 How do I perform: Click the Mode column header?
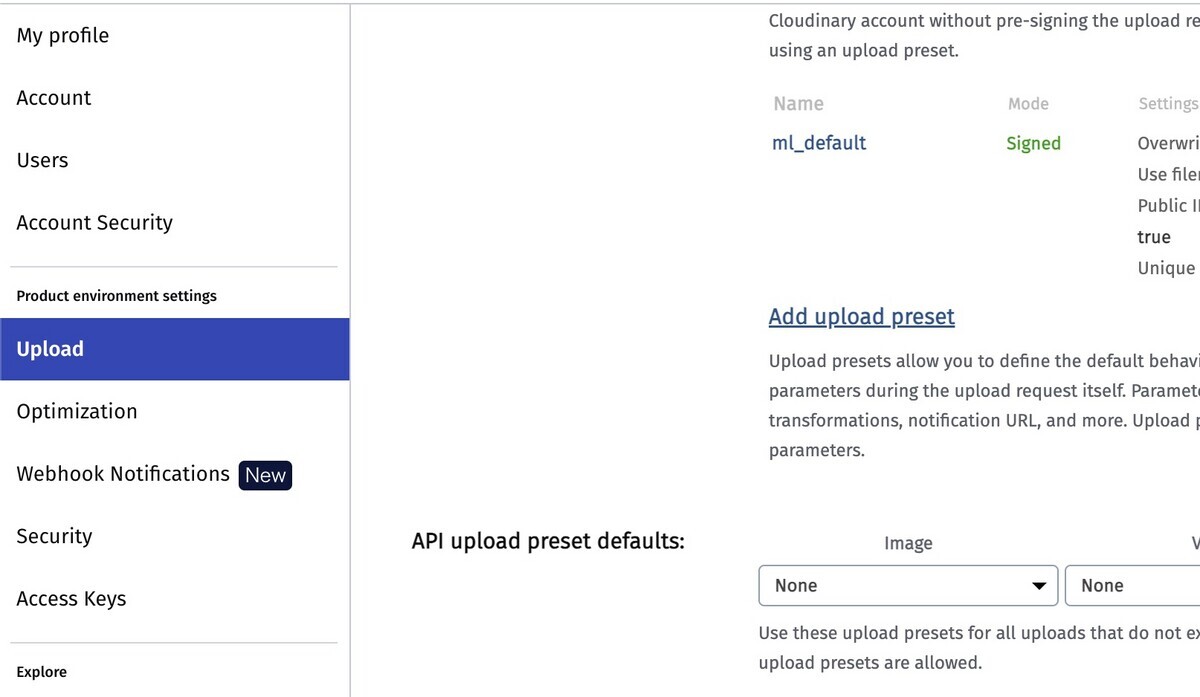click(1028, 103)
